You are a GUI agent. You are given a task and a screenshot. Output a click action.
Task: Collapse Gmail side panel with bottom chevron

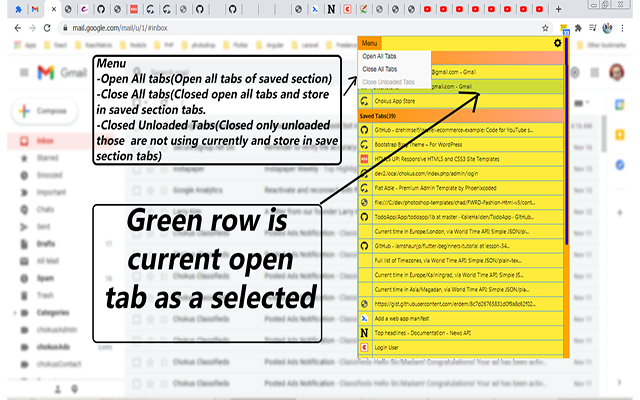620,382
